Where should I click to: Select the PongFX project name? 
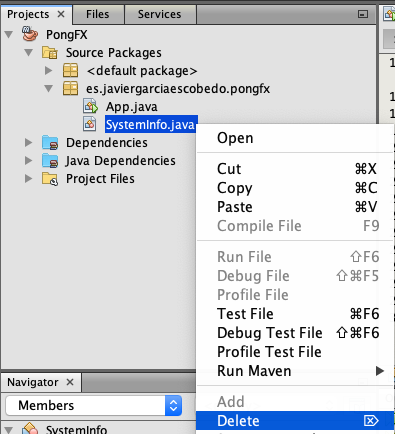(x=67, y=35)
